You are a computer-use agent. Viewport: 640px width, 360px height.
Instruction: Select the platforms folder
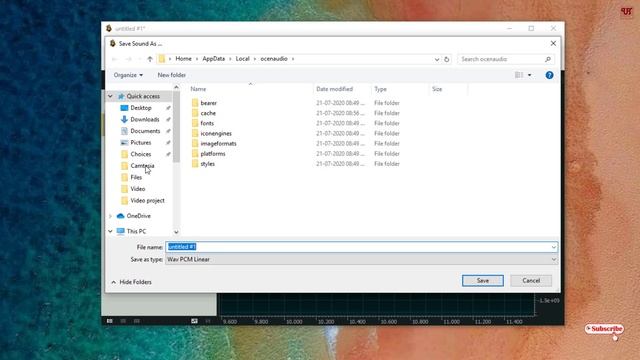pyautogui.click(x=213, y=154)
